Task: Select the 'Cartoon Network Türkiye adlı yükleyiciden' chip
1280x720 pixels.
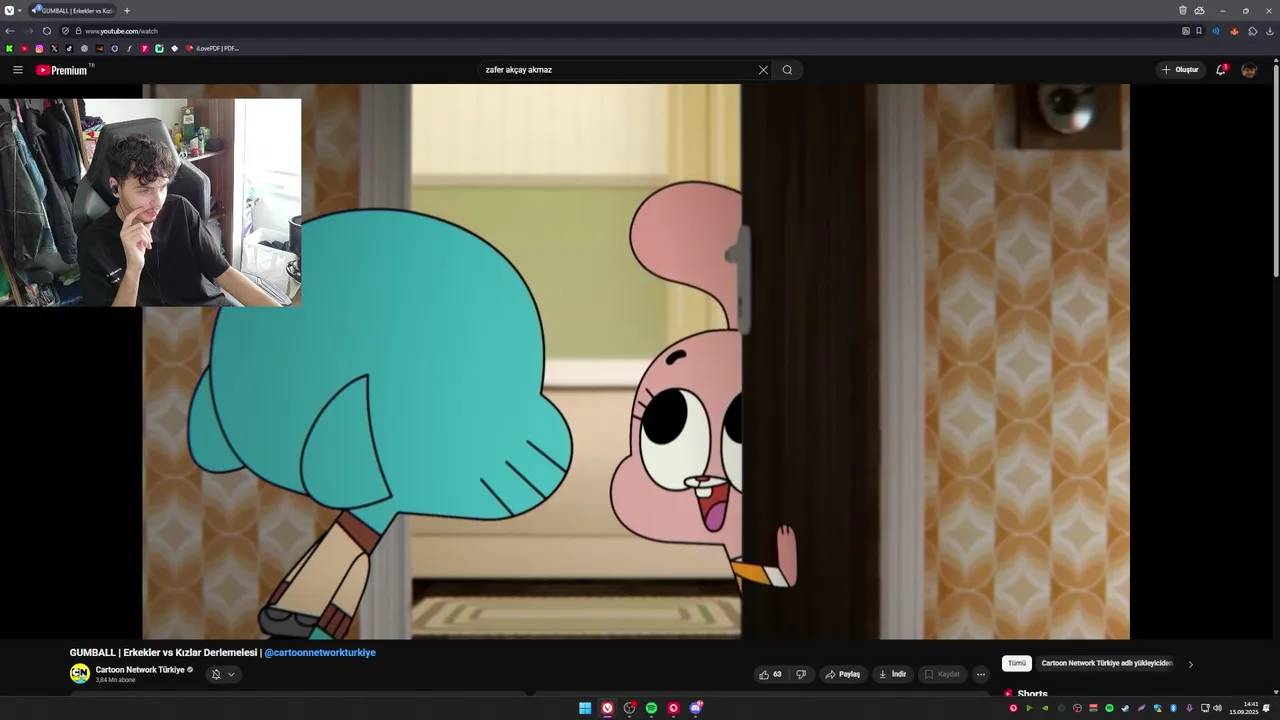Action: pyautogui.click(x=1106, y=663)
